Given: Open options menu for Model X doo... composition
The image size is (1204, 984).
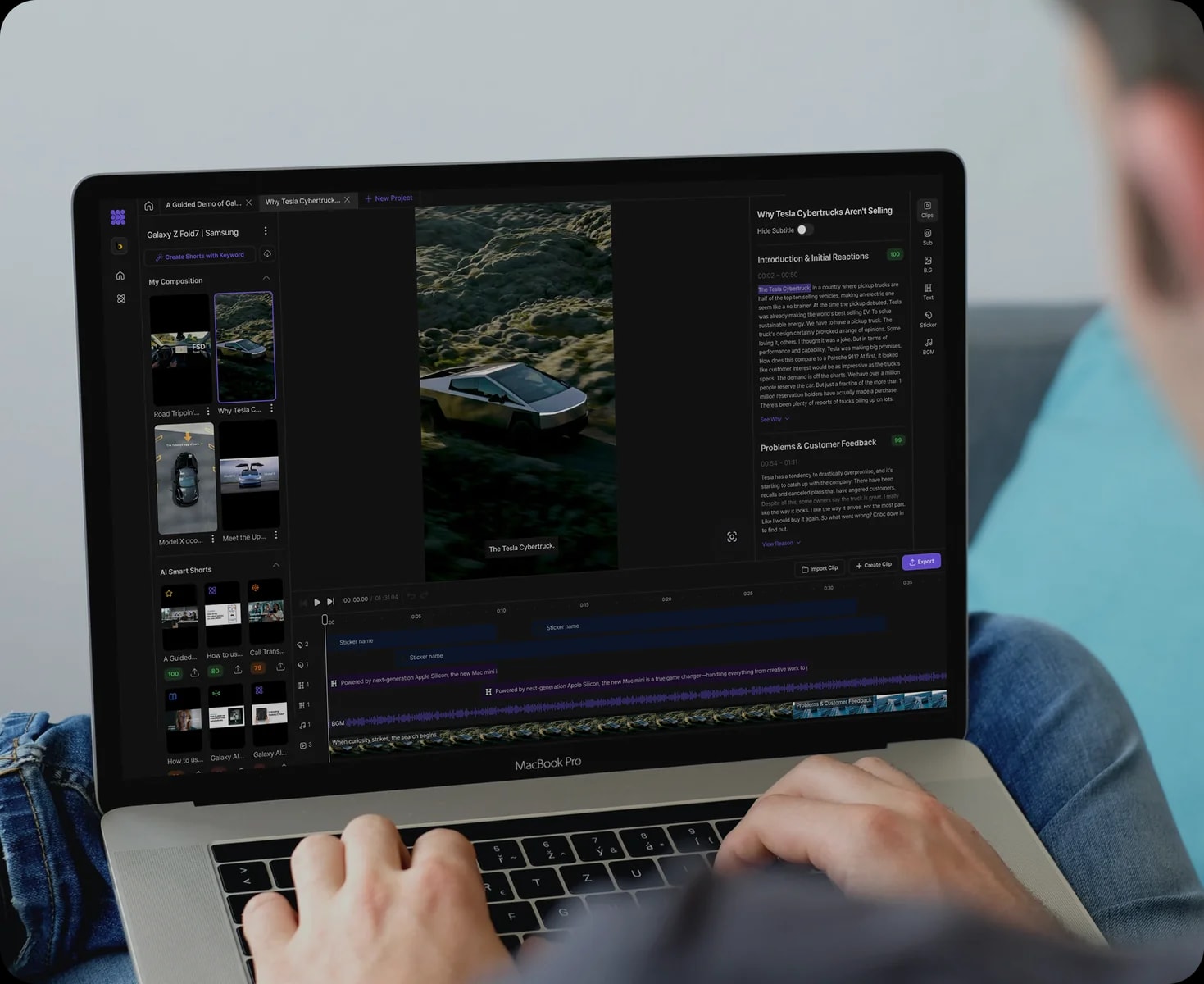Looking at the screenshot, I should pyautogui.click(x=213, y=539).
